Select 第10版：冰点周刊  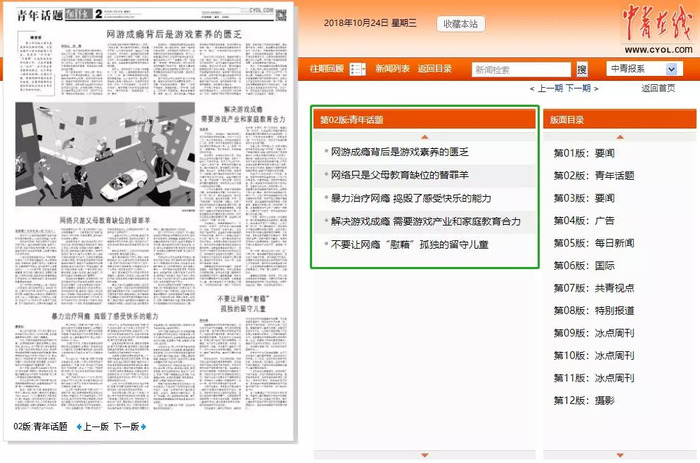click(594, 356)
